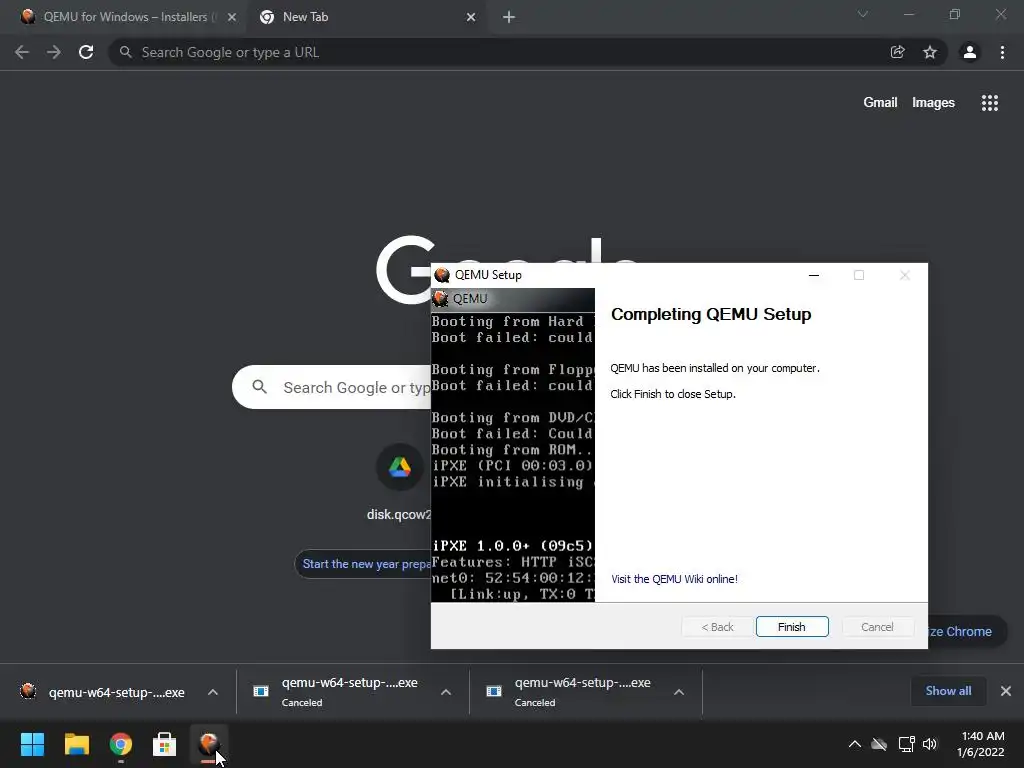This screenshot has width=1024, height=768.
Task: Click the third canceled qemu-w64-setup download
Action: (569, 692)
